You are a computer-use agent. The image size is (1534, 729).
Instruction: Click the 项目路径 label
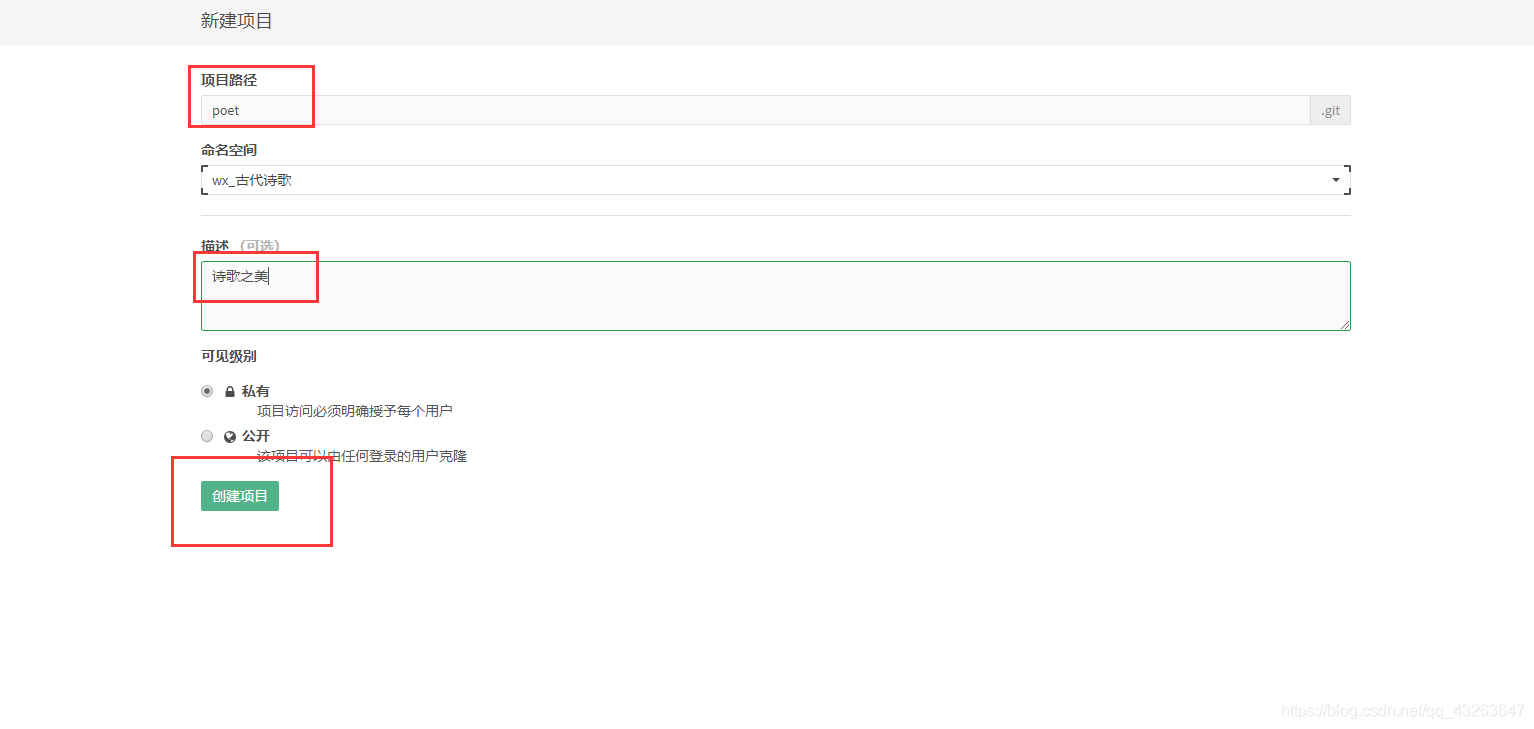pos(229,80)
